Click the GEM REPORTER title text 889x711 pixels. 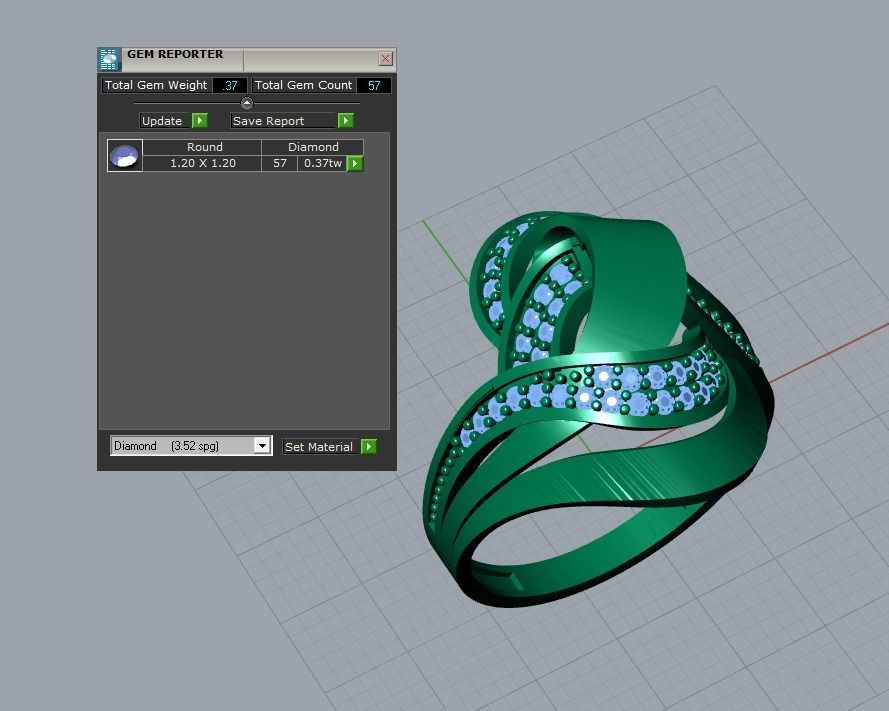pyautogui.click(x=175, y=54)
